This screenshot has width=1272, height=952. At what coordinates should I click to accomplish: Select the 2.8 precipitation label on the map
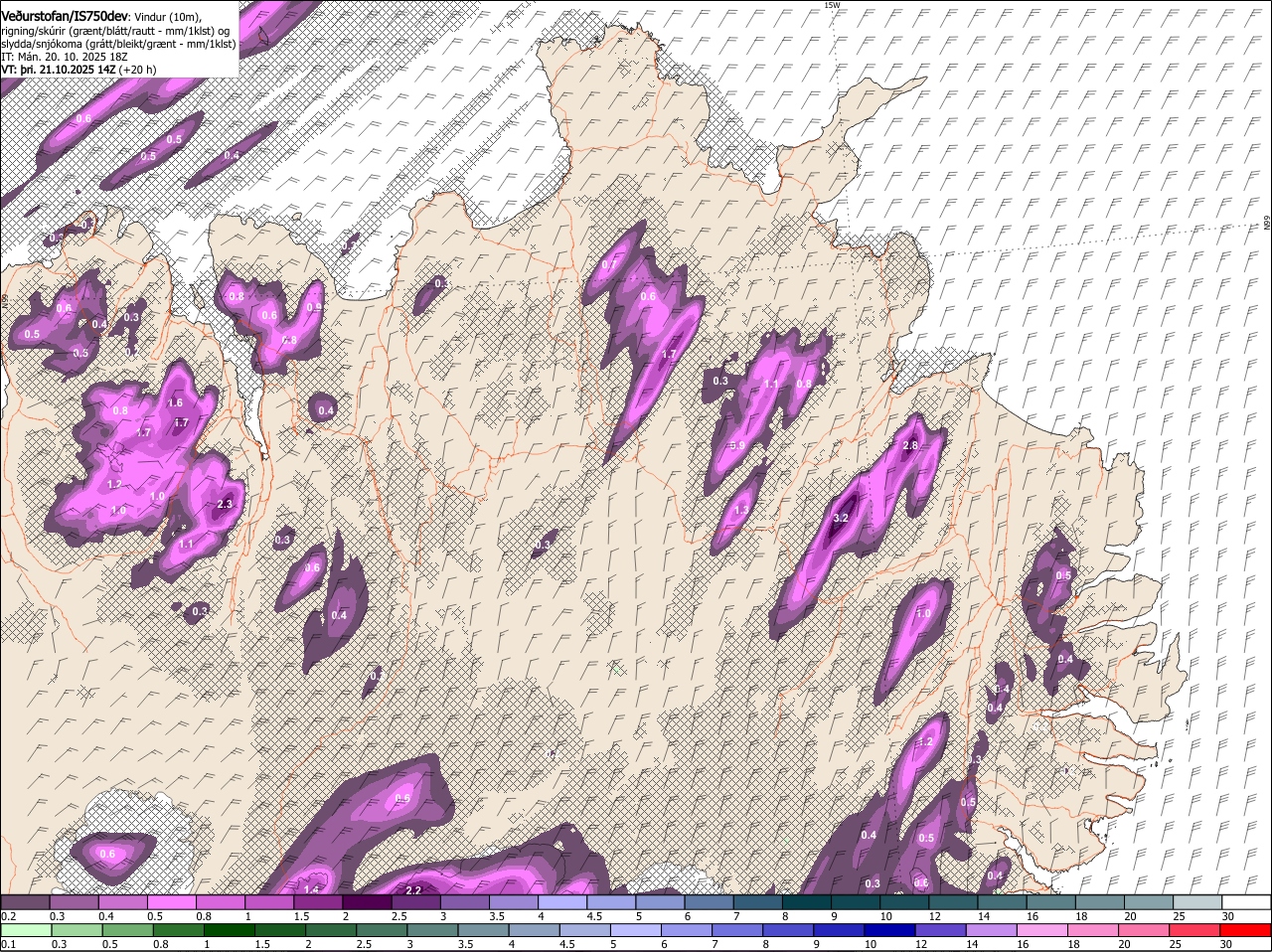coord(909,445)
